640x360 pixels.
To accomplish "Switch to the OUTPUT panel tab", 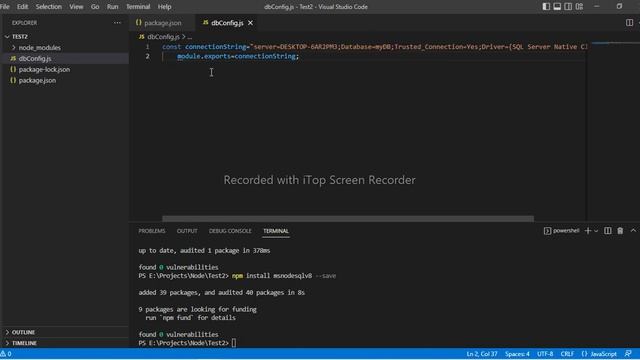I will tap(187, 231).
